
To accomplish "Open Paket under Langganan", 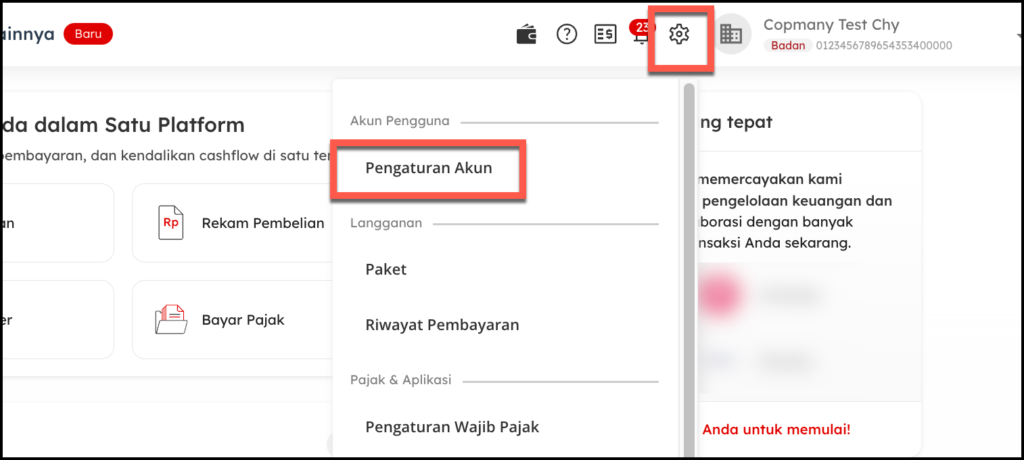I will point(386,269).
